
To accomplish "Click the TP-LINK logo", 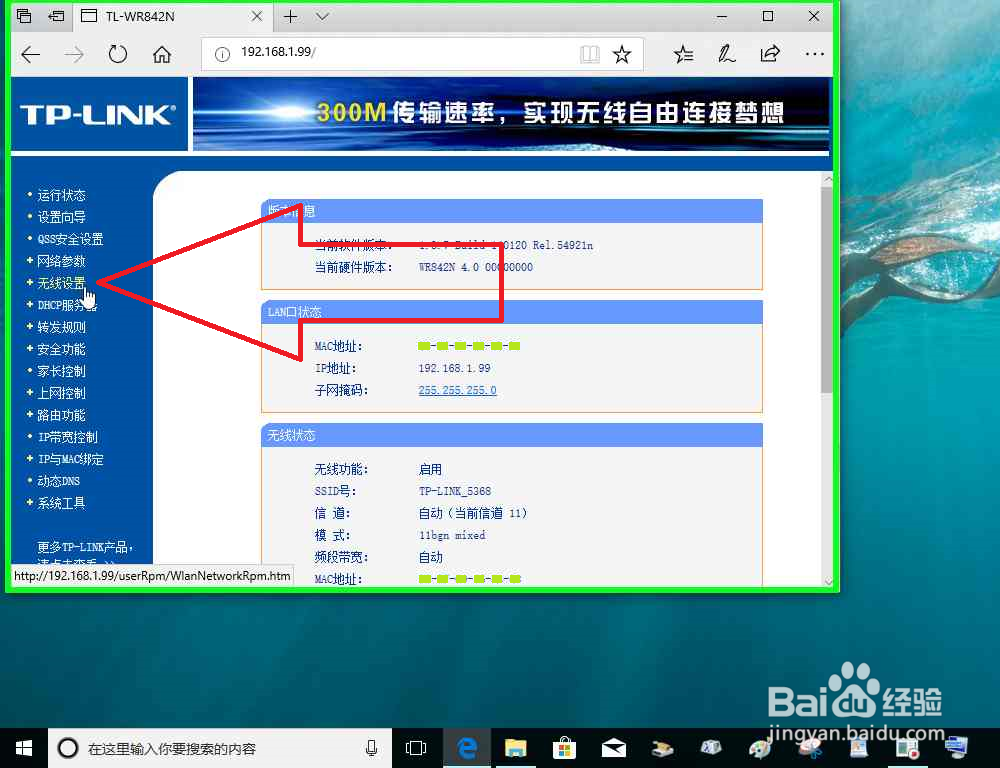I will pos(98,114).
